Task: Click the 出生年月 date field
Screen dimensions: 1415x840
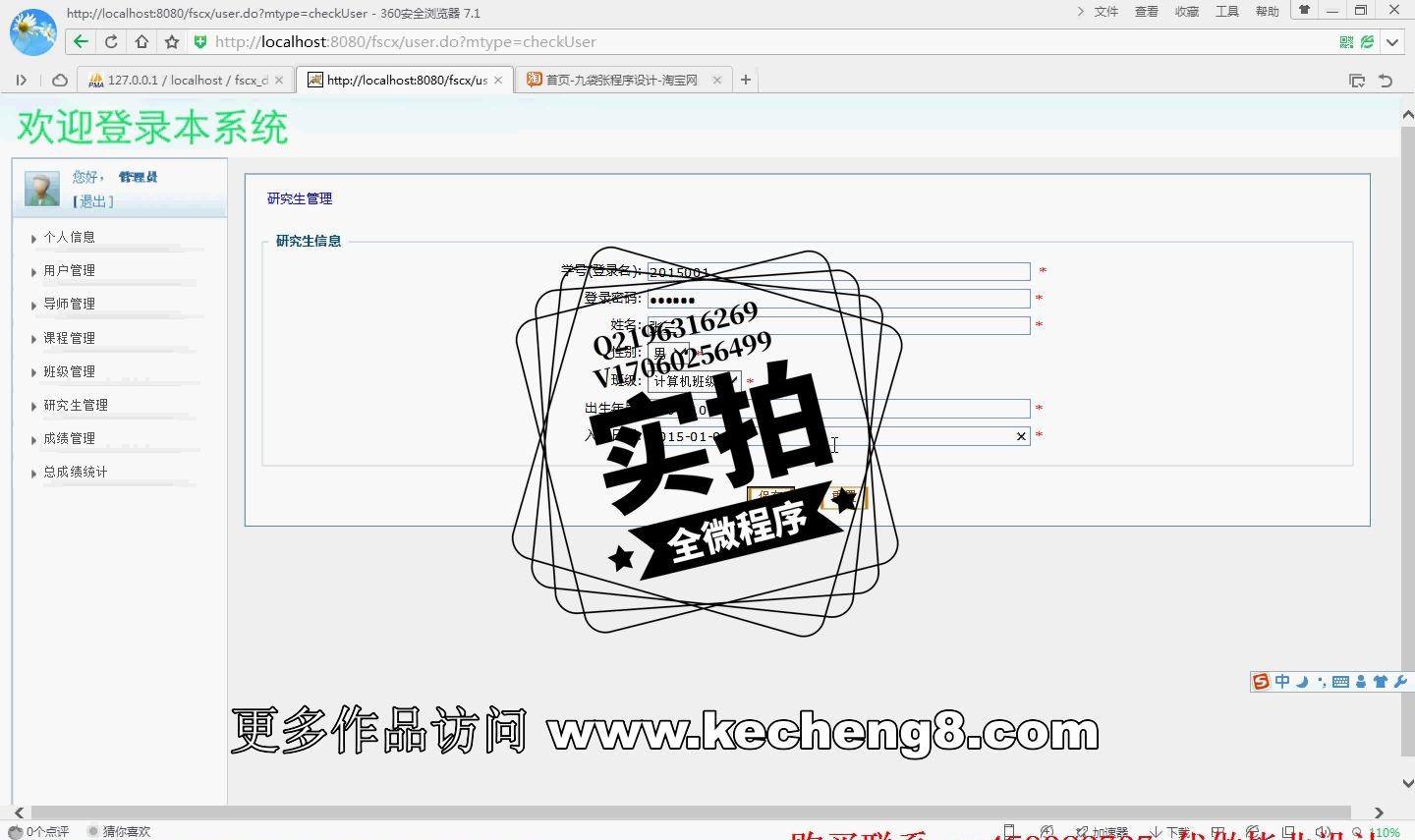Action: pyautogui.click(x=838, y=409)
